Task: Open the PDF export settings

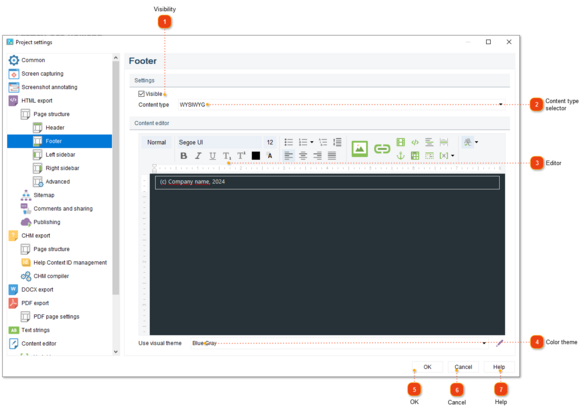Action: pos(35,303)
